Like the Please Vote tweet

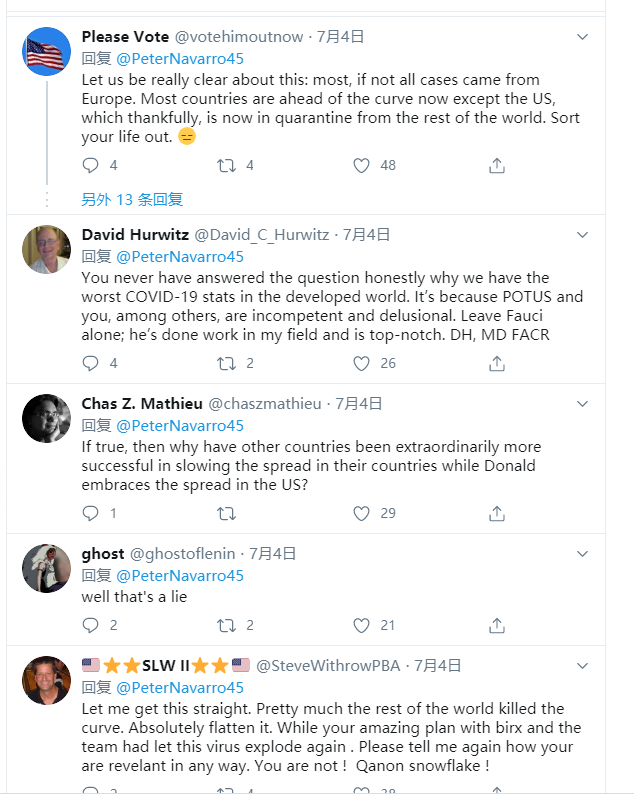click(x=362, y=165)
